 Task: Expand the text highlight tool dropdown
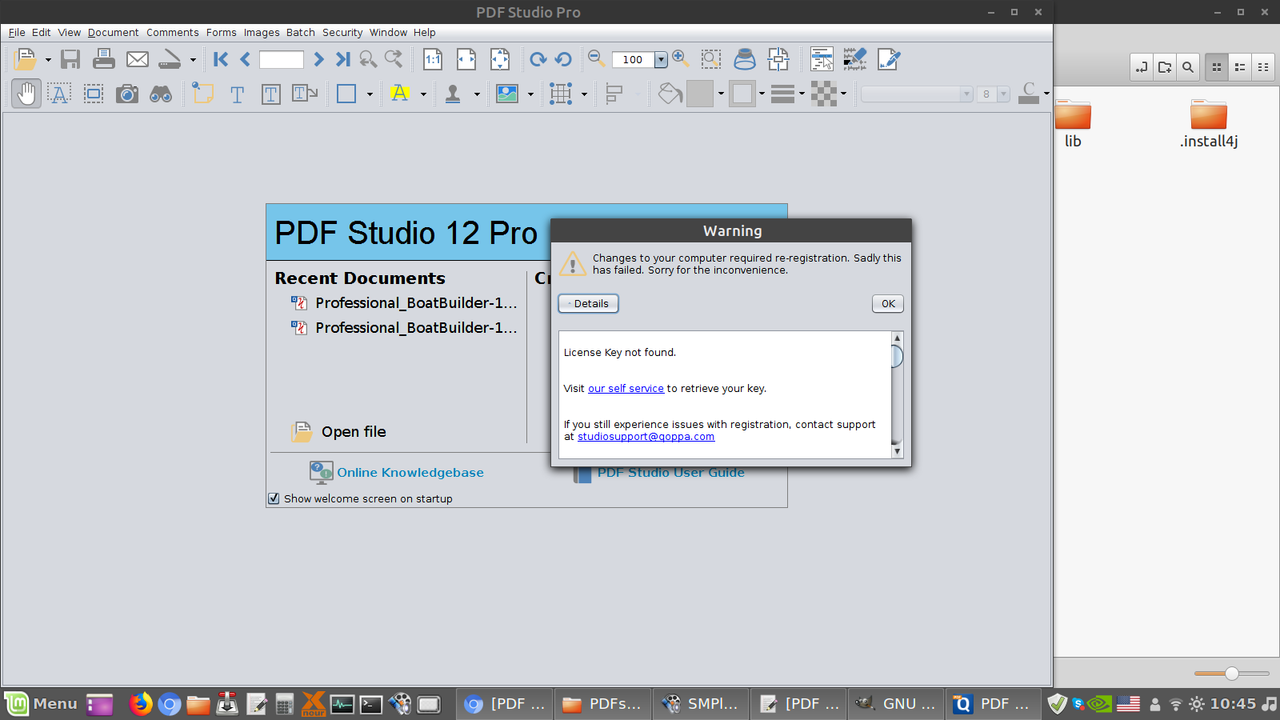423,94
